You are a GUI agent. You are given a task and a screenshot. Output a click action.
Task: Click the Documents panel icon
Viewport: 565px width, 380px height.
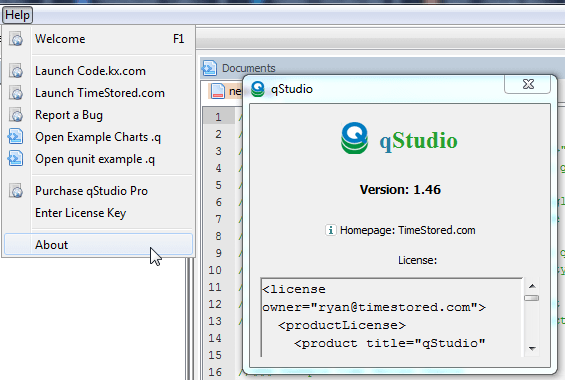(x=209, y=68)
